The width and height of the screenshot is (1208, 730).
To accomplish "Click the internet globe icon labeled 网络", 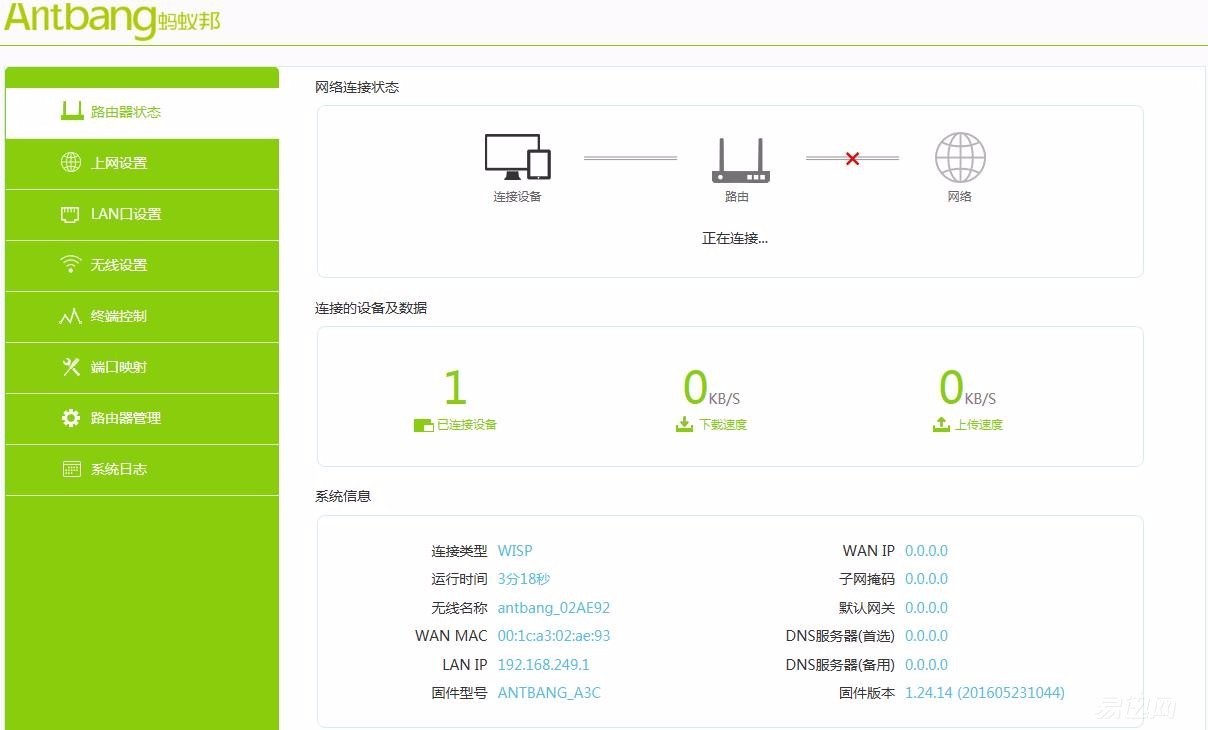I will 960,158.
